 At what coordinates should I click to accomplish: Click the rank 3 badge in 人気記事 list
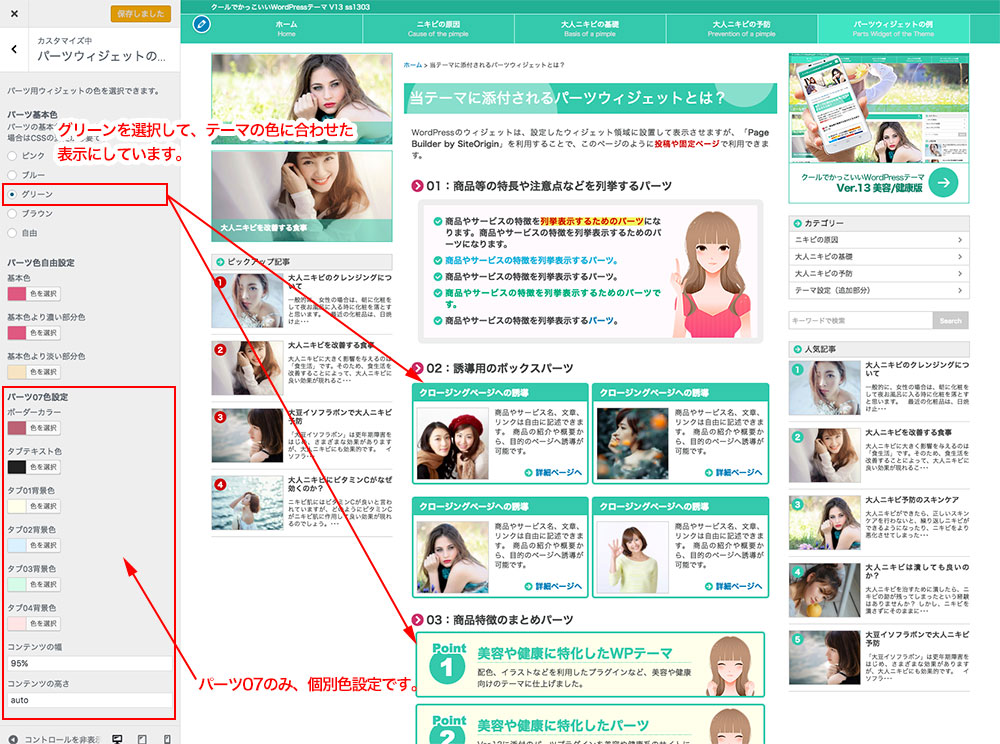coord(797,504)
